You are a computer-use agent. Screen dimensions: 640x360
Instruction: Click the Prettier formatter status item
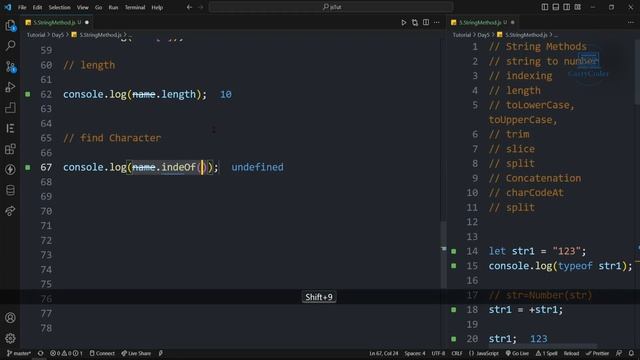tap(597, 353)
